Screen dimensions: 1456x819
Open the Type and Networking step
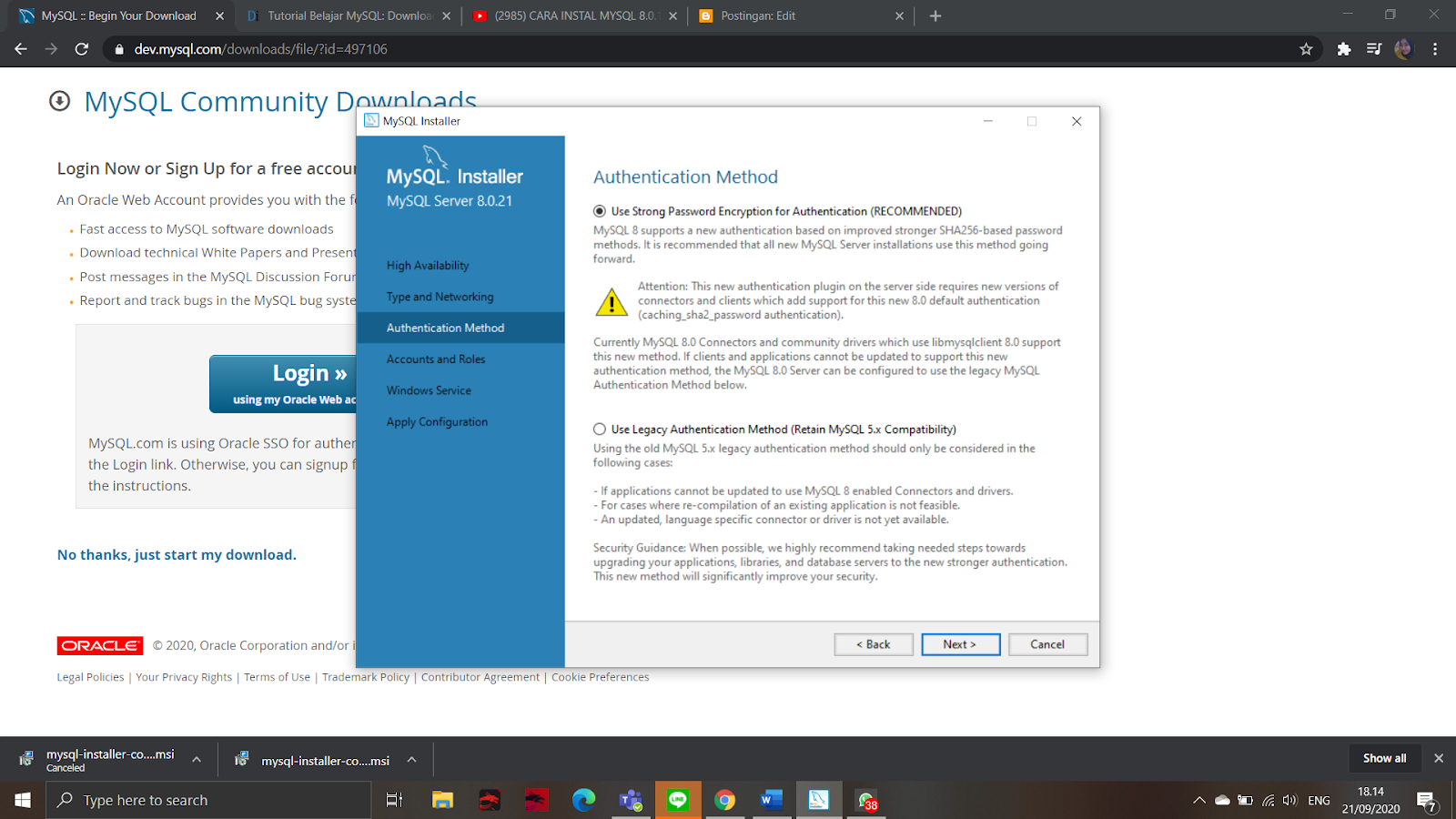pos(440,297)
